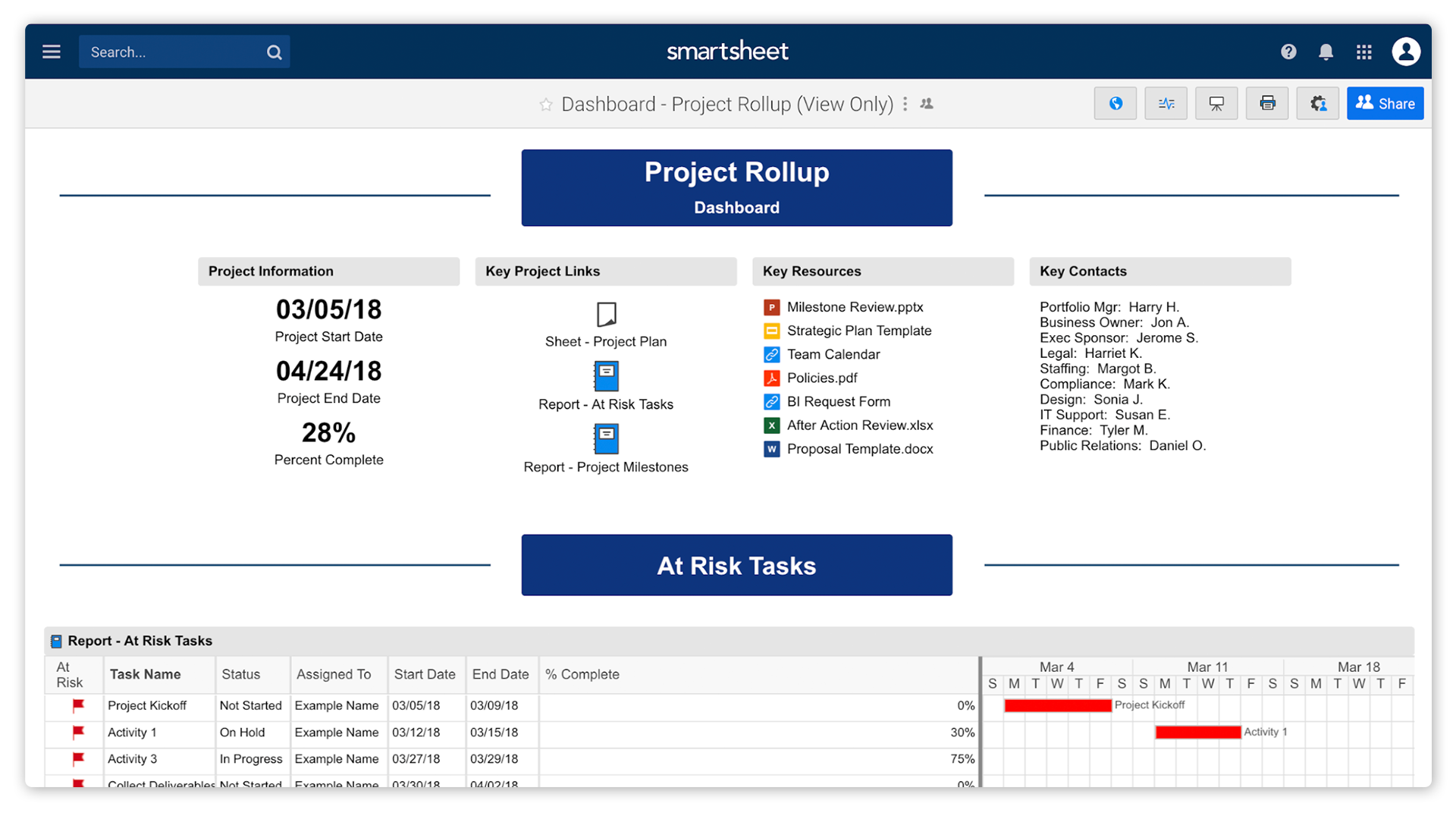Toggle the at-risk flag for Project Kickoff
The height and width of the screenshot is (816, 1456).
(x=78, y=705)
